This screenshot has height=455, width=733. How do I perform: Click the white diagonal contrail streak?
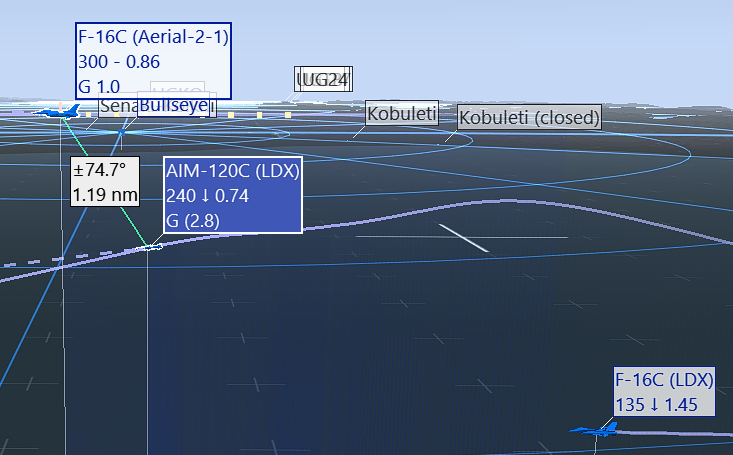tap(463, 238)
